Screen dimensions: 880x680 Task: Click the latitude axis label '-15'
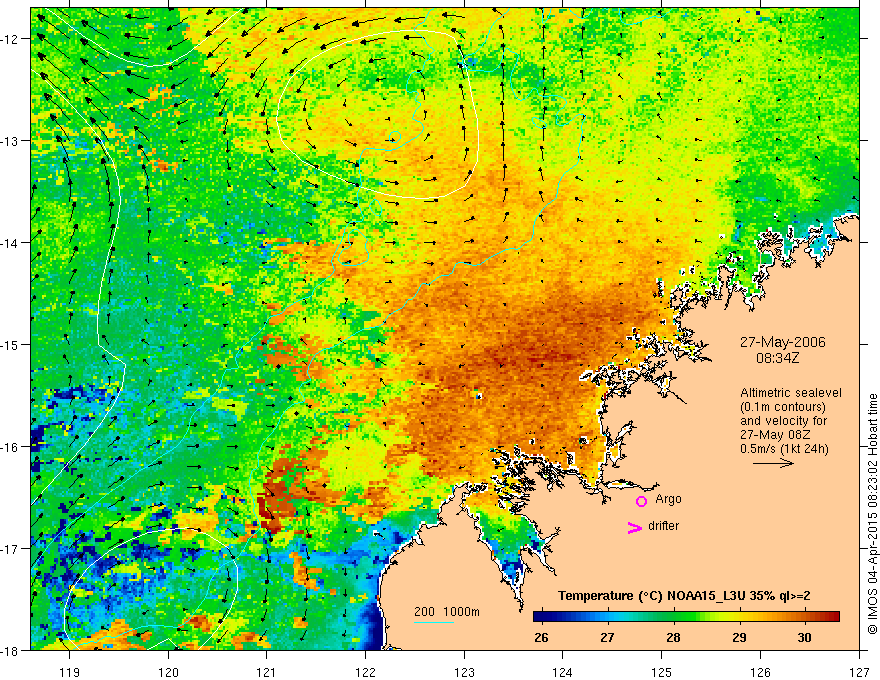click(x=10, y=344)
